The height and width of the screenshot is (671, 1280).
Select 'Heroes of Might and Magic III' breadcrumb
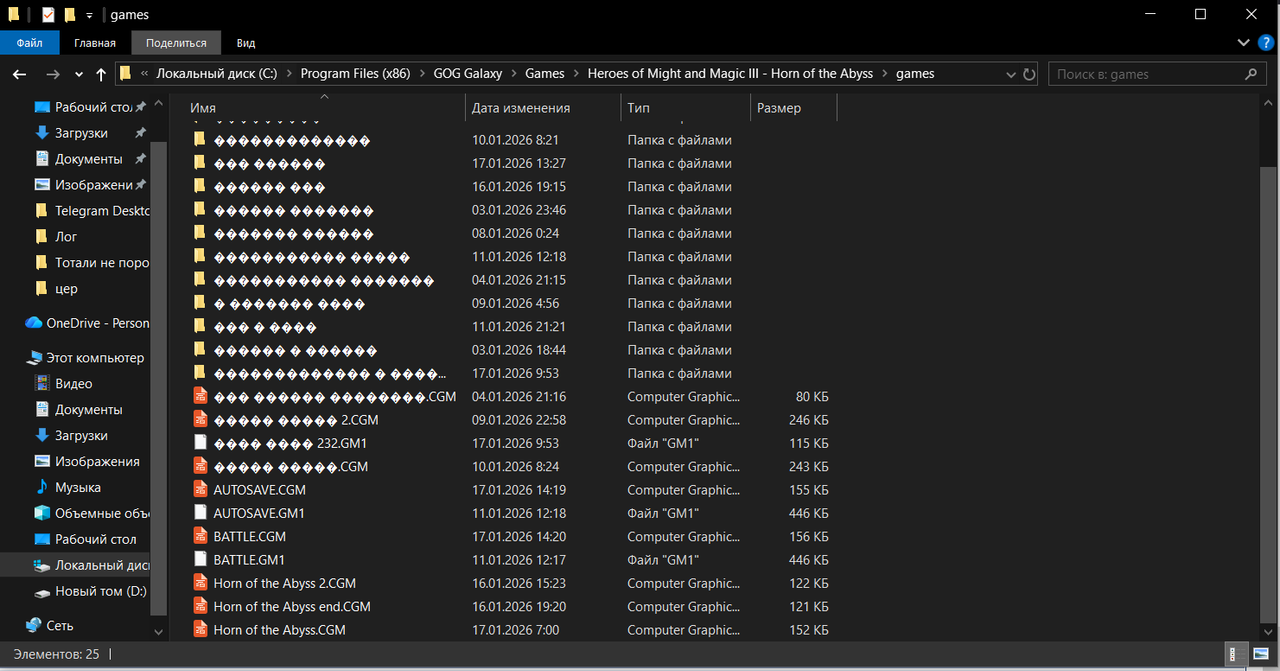coord(730,73)
